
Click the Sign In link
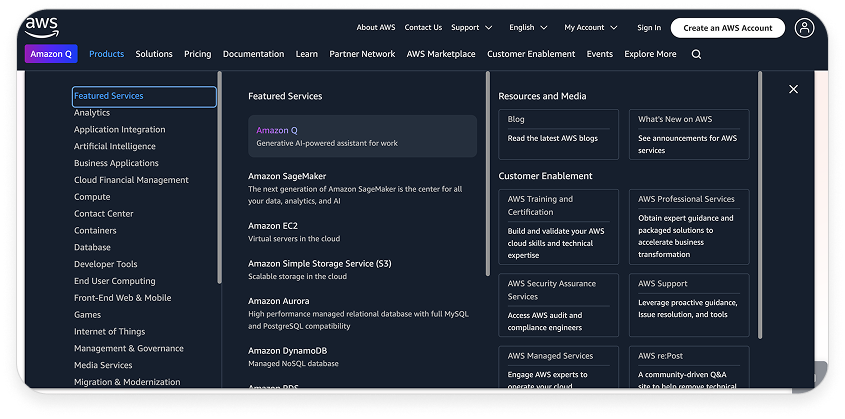pyautogui.click(x=649, y=27)
